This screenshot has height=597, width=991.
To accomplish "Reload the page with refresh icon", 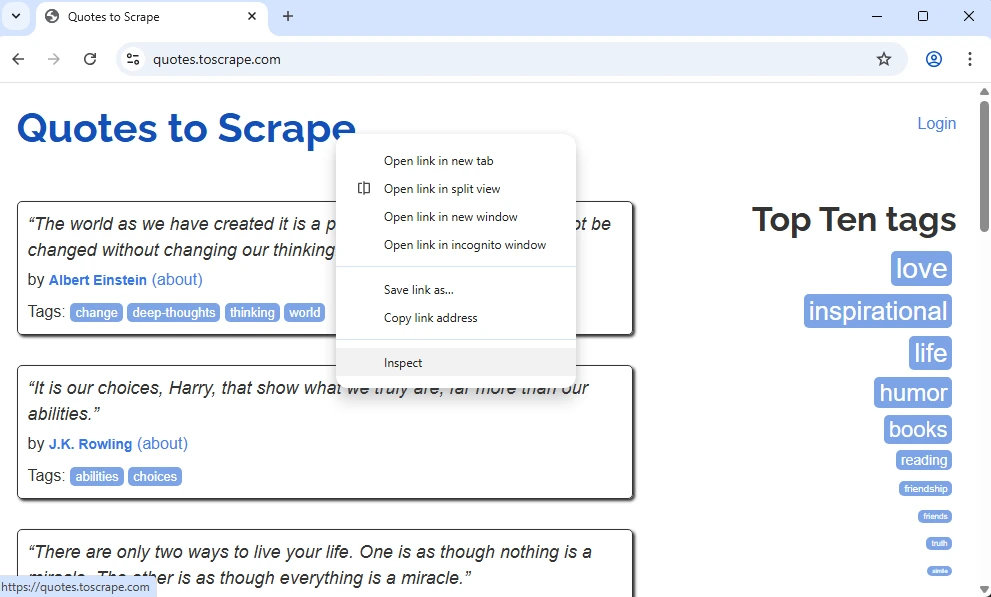I will (x=90, y=59).
